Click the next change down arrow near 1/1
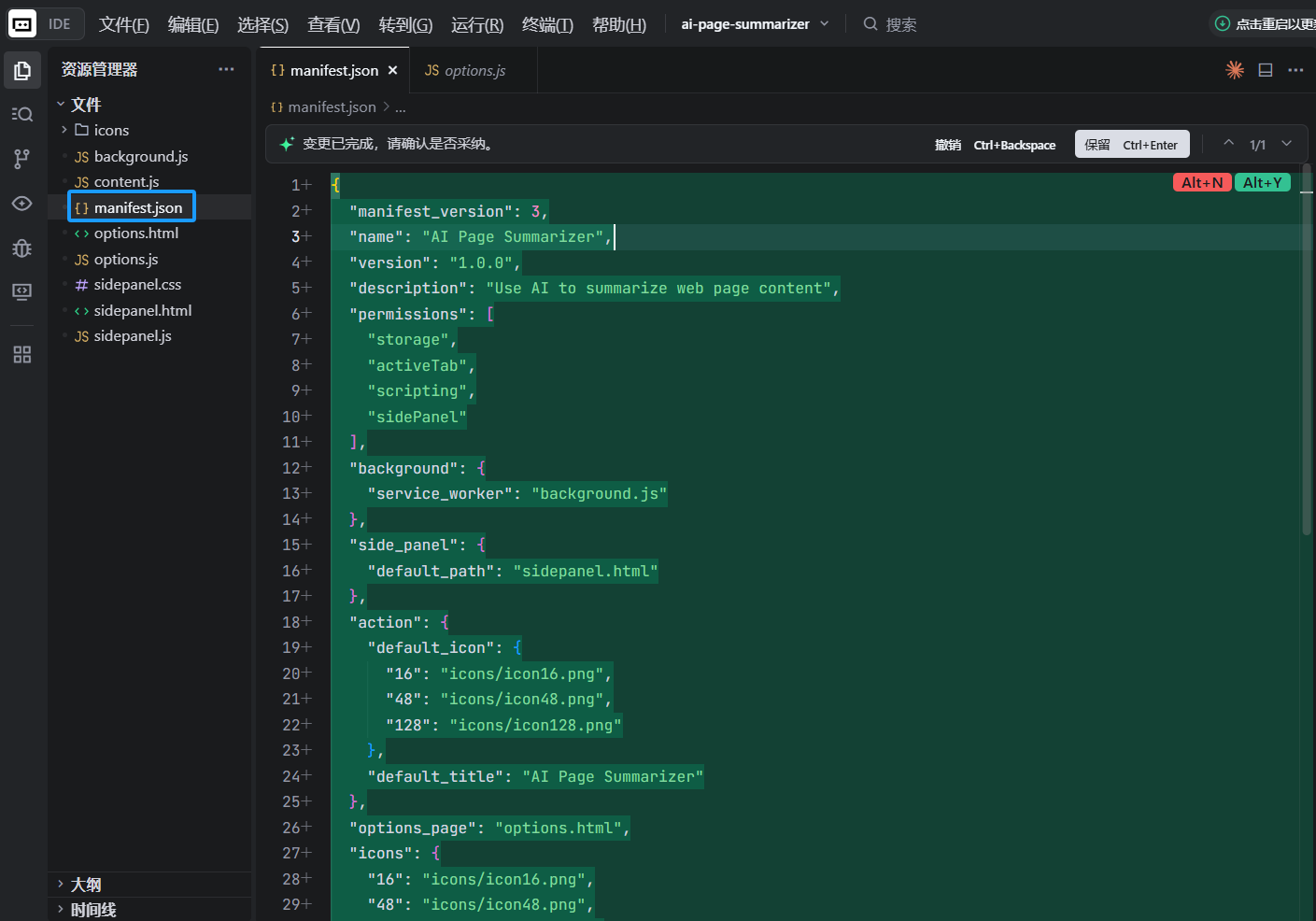 click(1287, 144)
